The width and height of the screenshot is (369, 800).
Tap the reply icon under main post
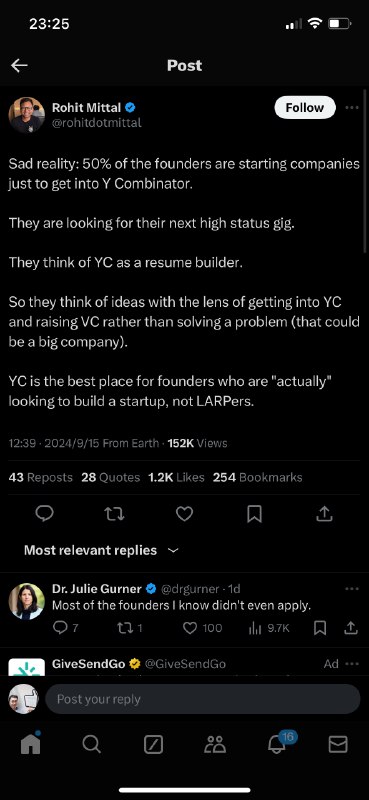click(x=44, y=514)
